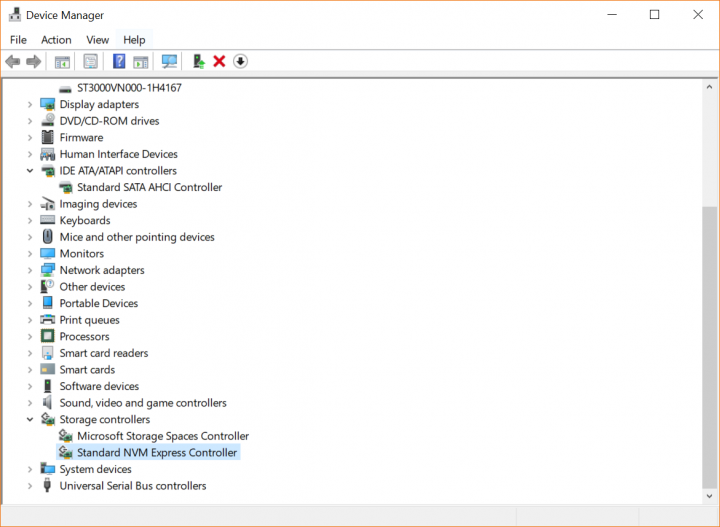Click the vertical scrollbar thumb
The image size is (720, 527).
point(709,348)
